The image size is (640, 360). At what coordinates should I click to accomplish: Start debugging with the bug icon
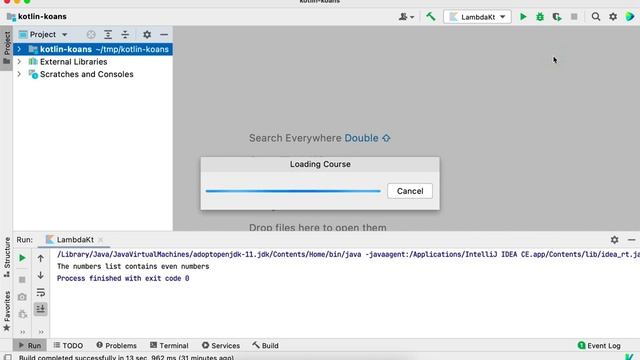[x=540, y=17]
